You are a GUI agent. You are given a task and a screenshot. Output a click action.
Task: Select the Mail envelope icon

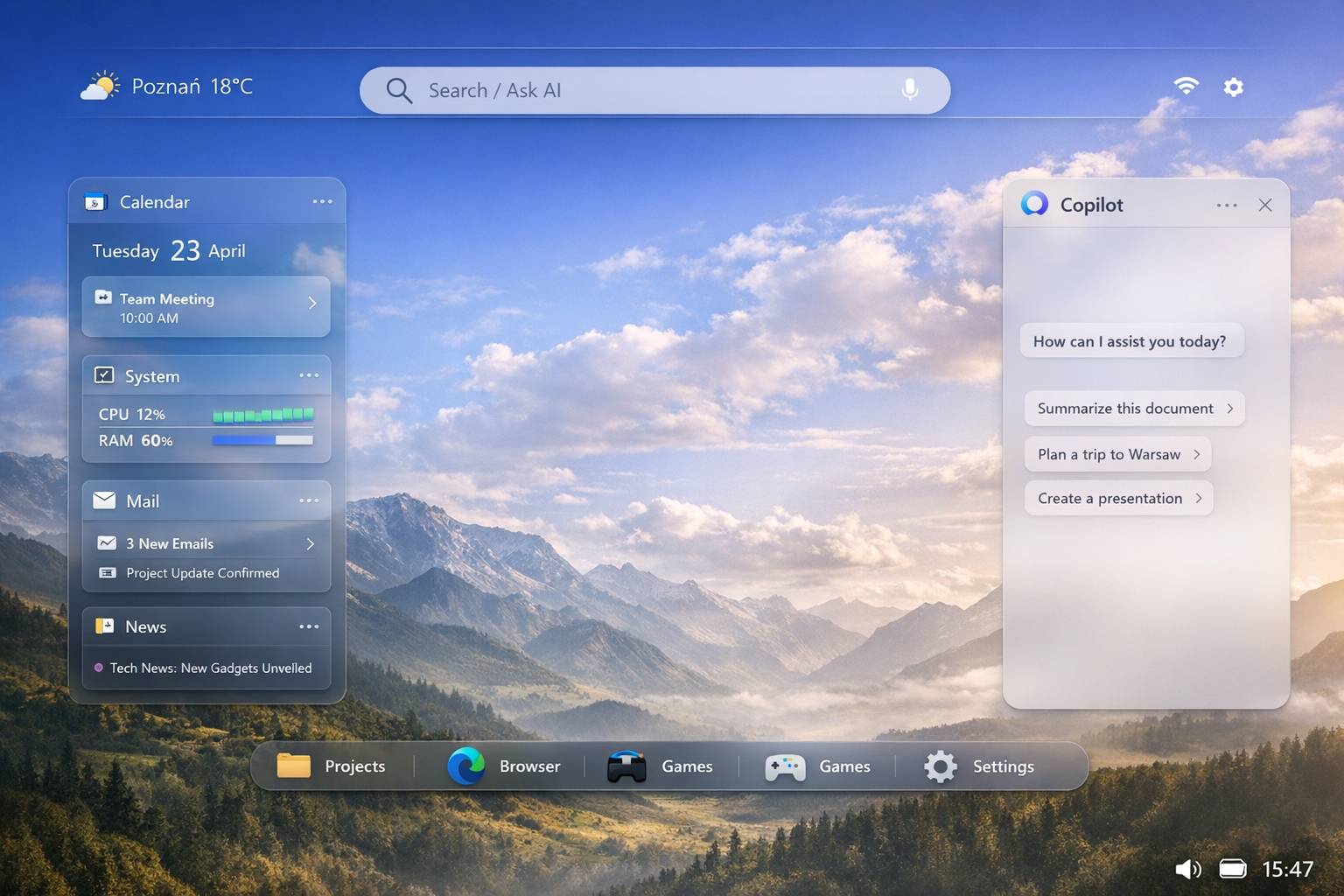click(104, 500)
